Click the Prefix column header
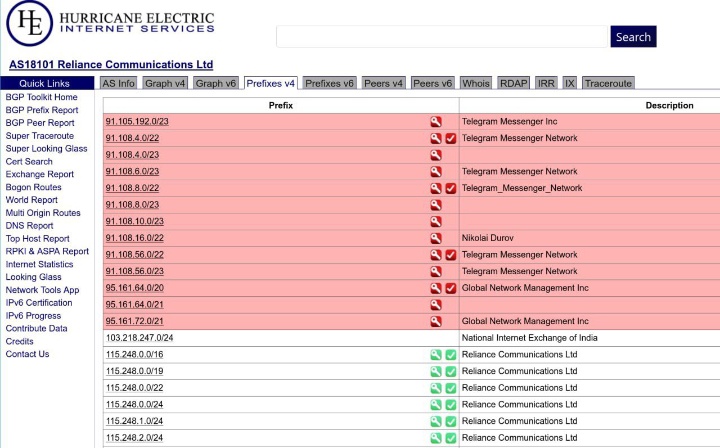This screenshot has height=448, width=720. click(x=281, y=106)
